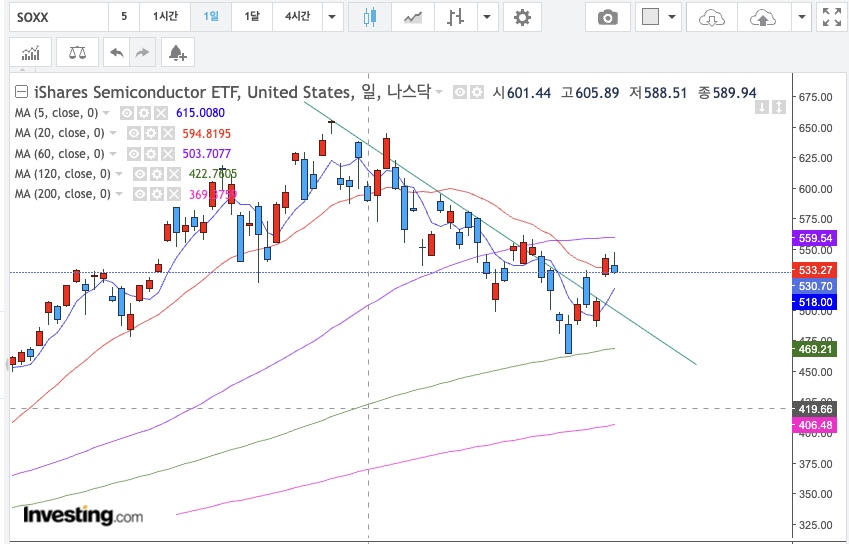Viewport: 849px width, 544px height.
Task: Click the 종589.94 close value
Action: [727, 93]
